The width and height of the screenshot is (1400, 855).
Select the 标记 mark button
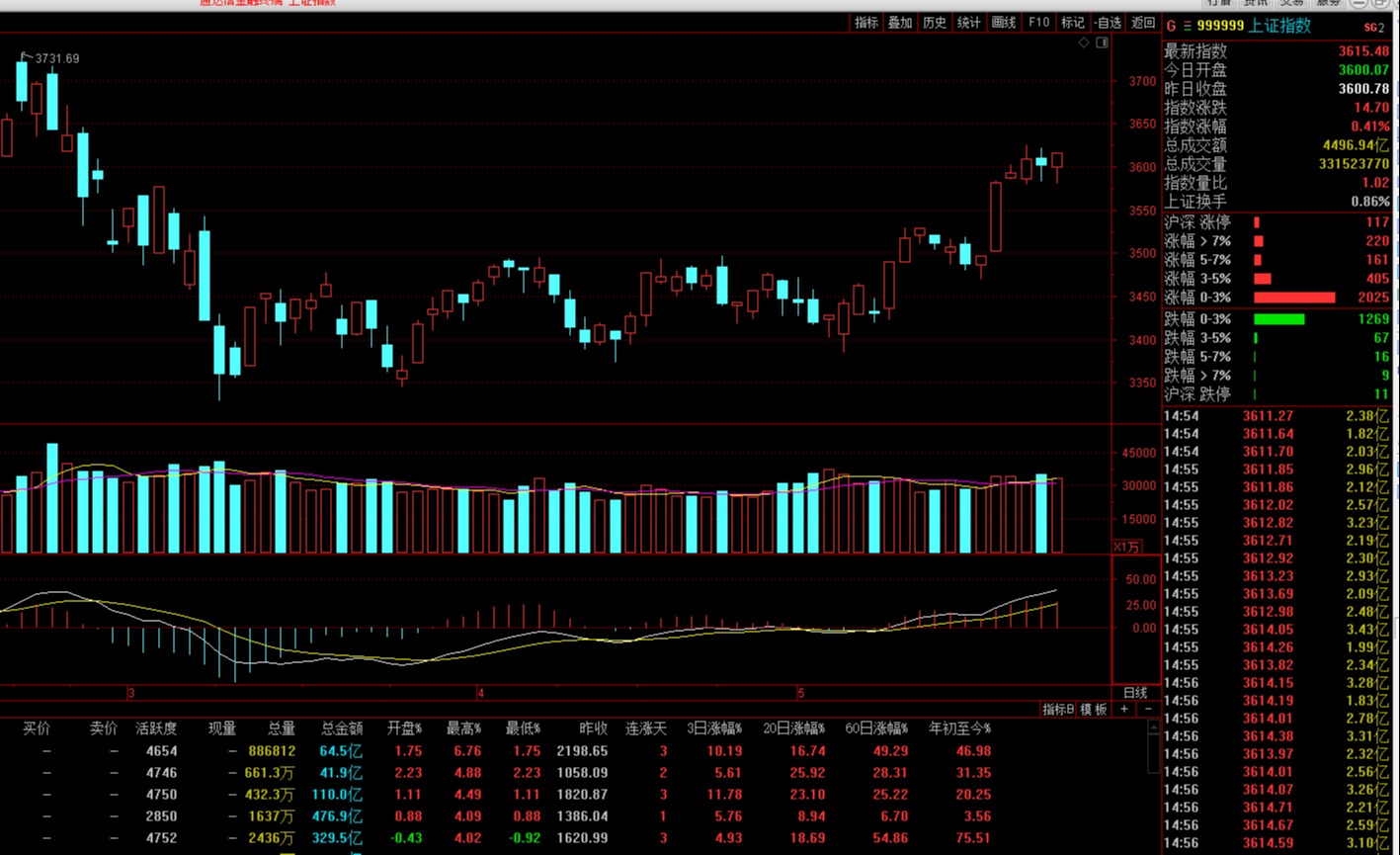click(x=1073, y=23)
